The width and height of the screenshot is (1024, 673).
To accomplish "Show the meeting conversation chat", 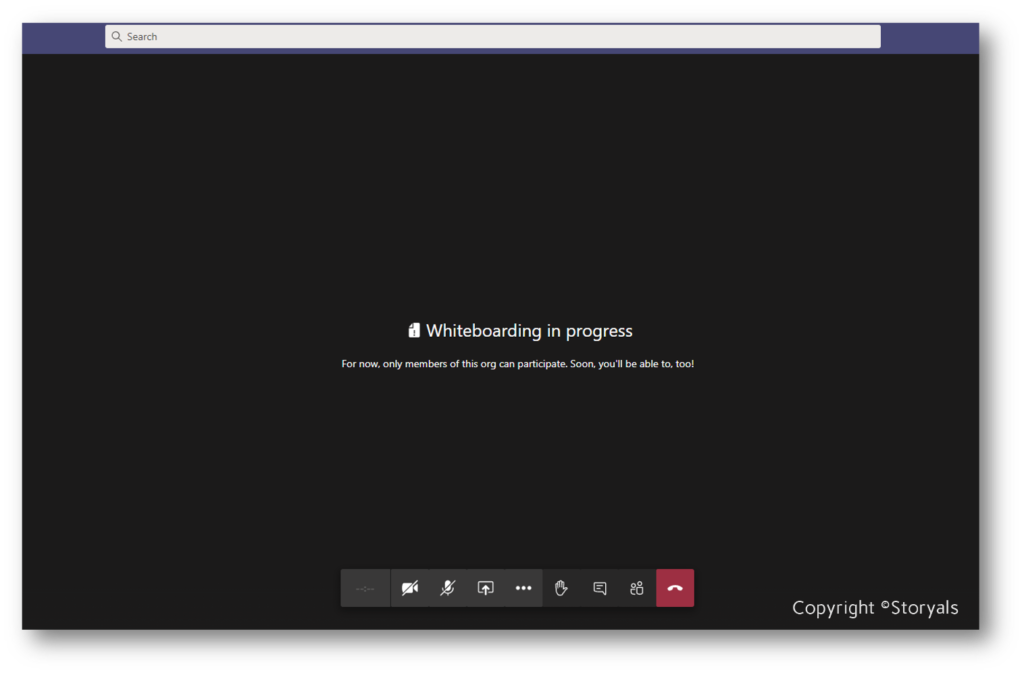I will (600, 588).
